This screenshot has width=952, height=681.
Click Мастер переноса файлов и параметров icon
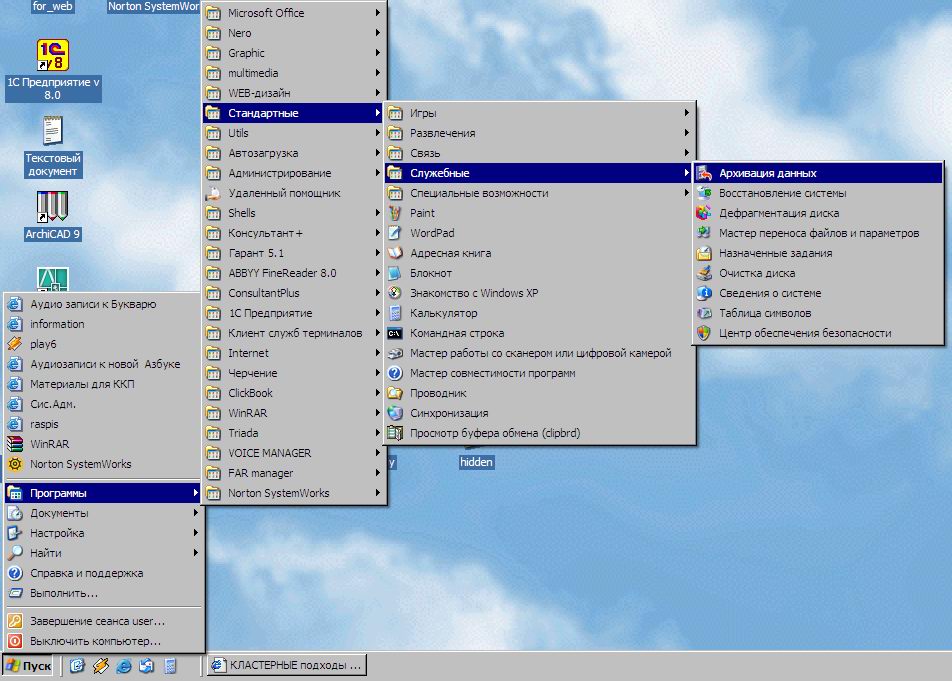click(x=704, y=233)
